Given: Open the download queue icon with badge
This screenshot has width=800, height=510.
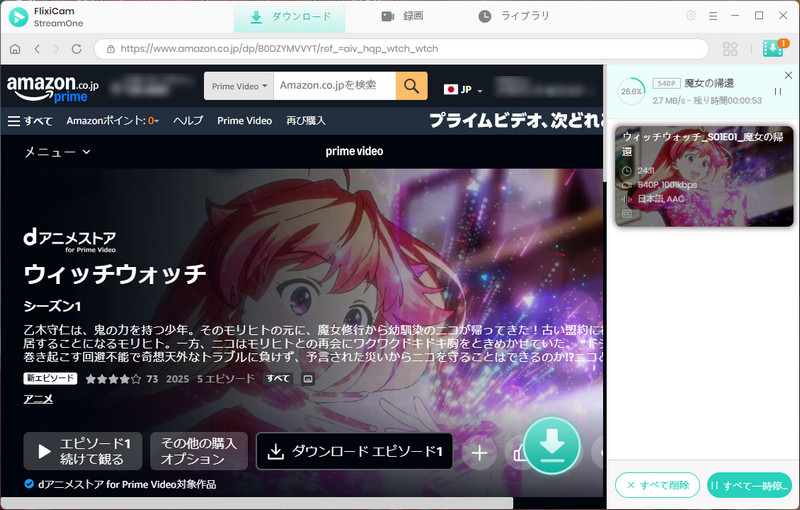Looking at the screenshot, I should (773, 48).
